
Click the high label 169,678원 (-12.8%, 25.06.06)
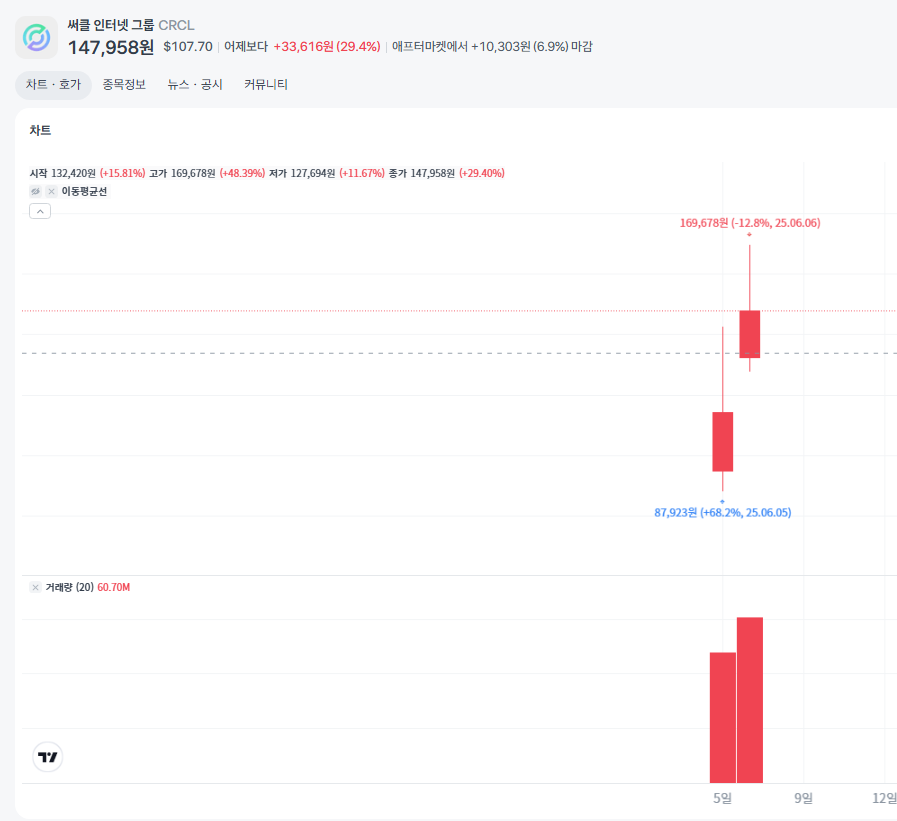pos(750,223)
